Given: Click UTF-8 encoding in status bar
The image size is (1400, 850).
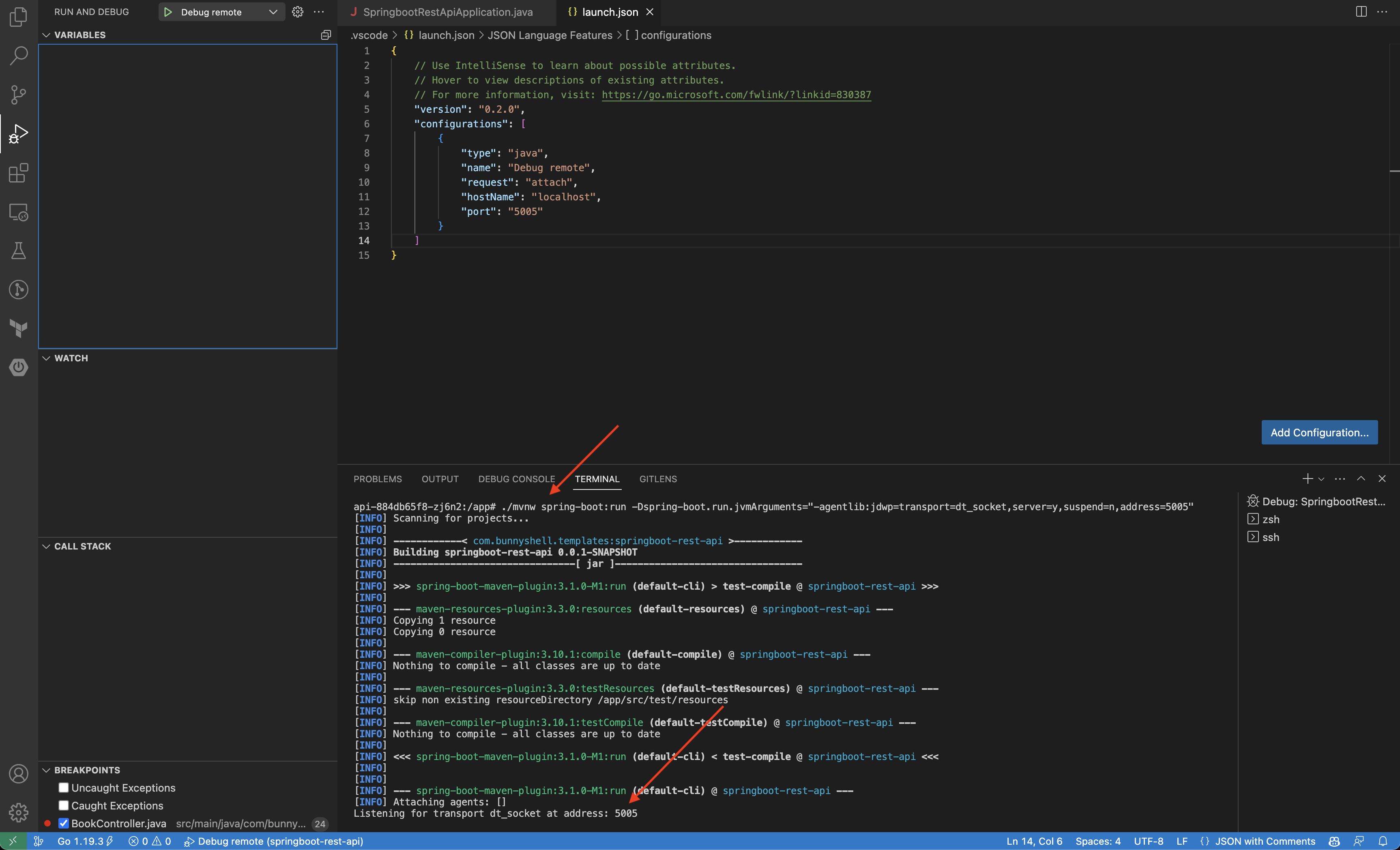Looking at the screenshot, I should [x=1148, y=841].
